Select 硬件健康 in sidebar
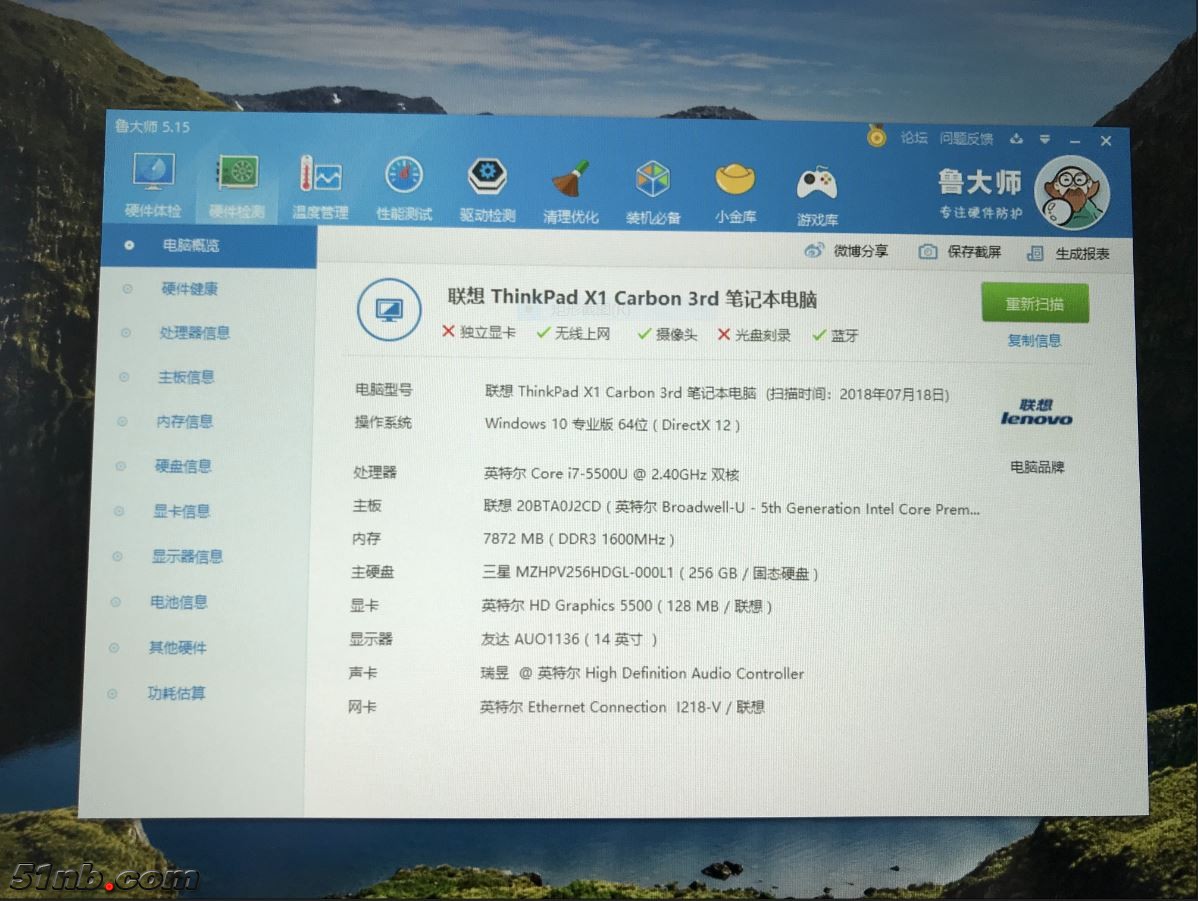1198x901 pixels. tap(189, 288)
